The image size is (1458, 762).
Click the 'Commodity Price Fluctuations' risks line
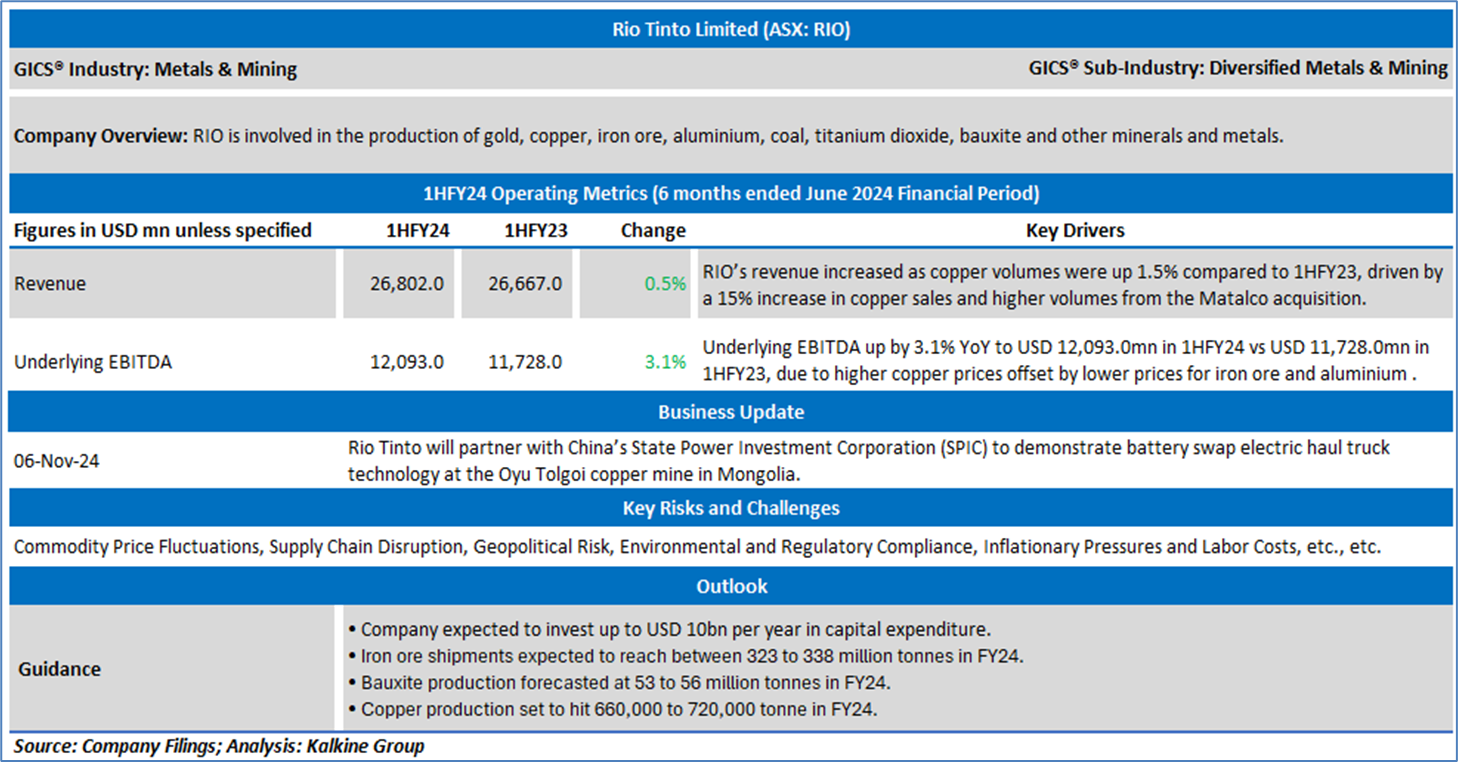pos(697,547)
